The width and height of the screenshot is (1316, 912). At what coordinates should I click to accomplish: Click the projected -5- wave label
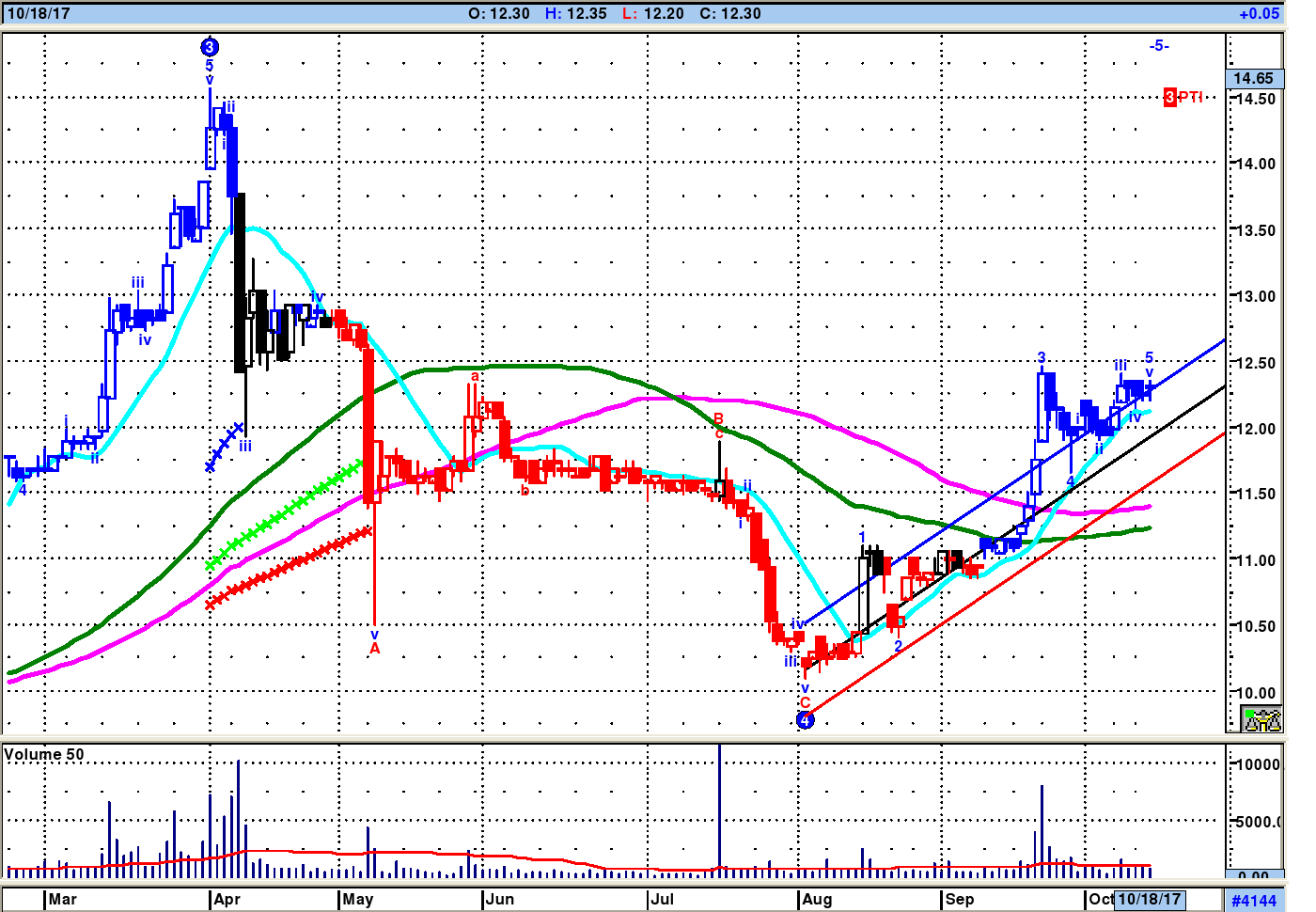(x=1159, y=45)
